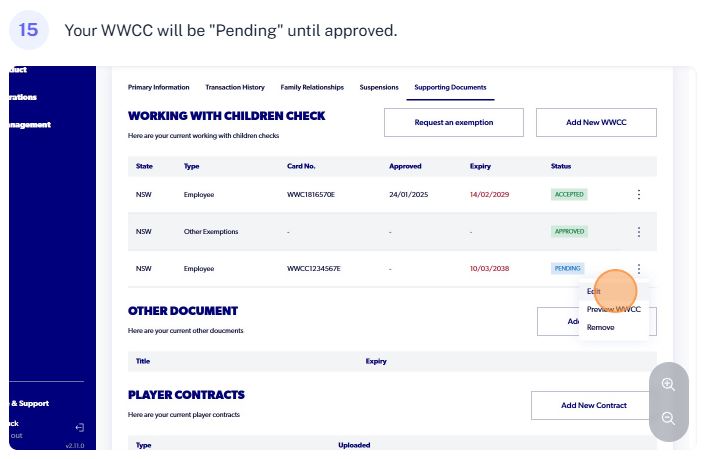This screenshot has width=707, height=459.
Task: Select the Supporting Documents tab
Action: tap(450, 87)
